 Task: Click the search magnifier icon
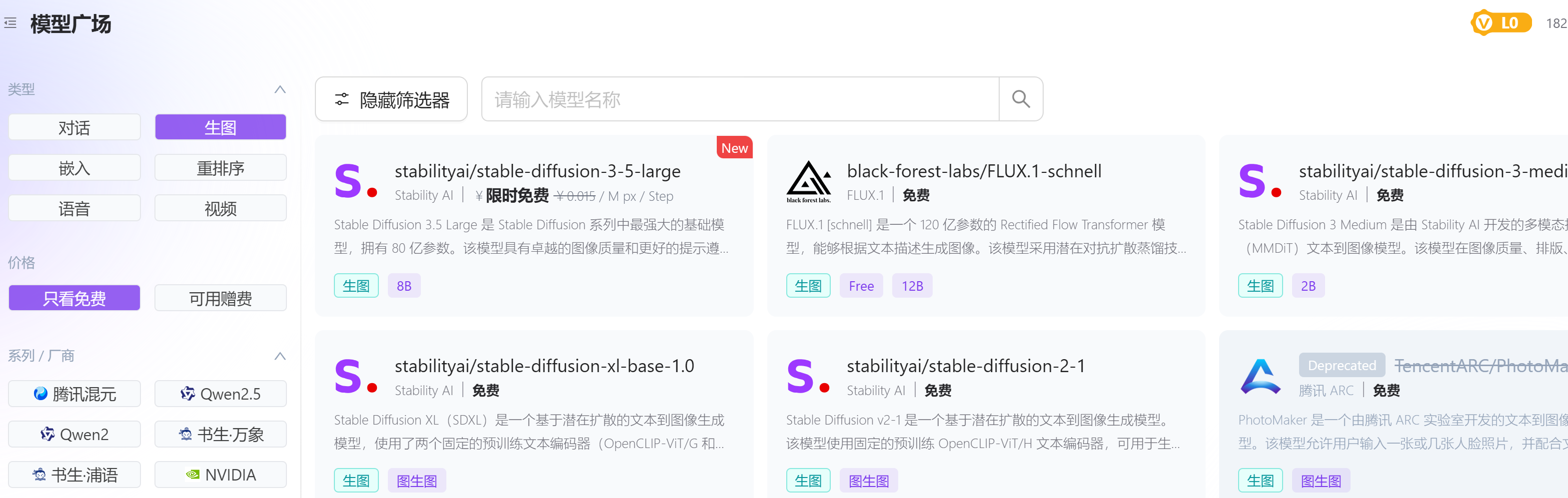pos(1021,99)
